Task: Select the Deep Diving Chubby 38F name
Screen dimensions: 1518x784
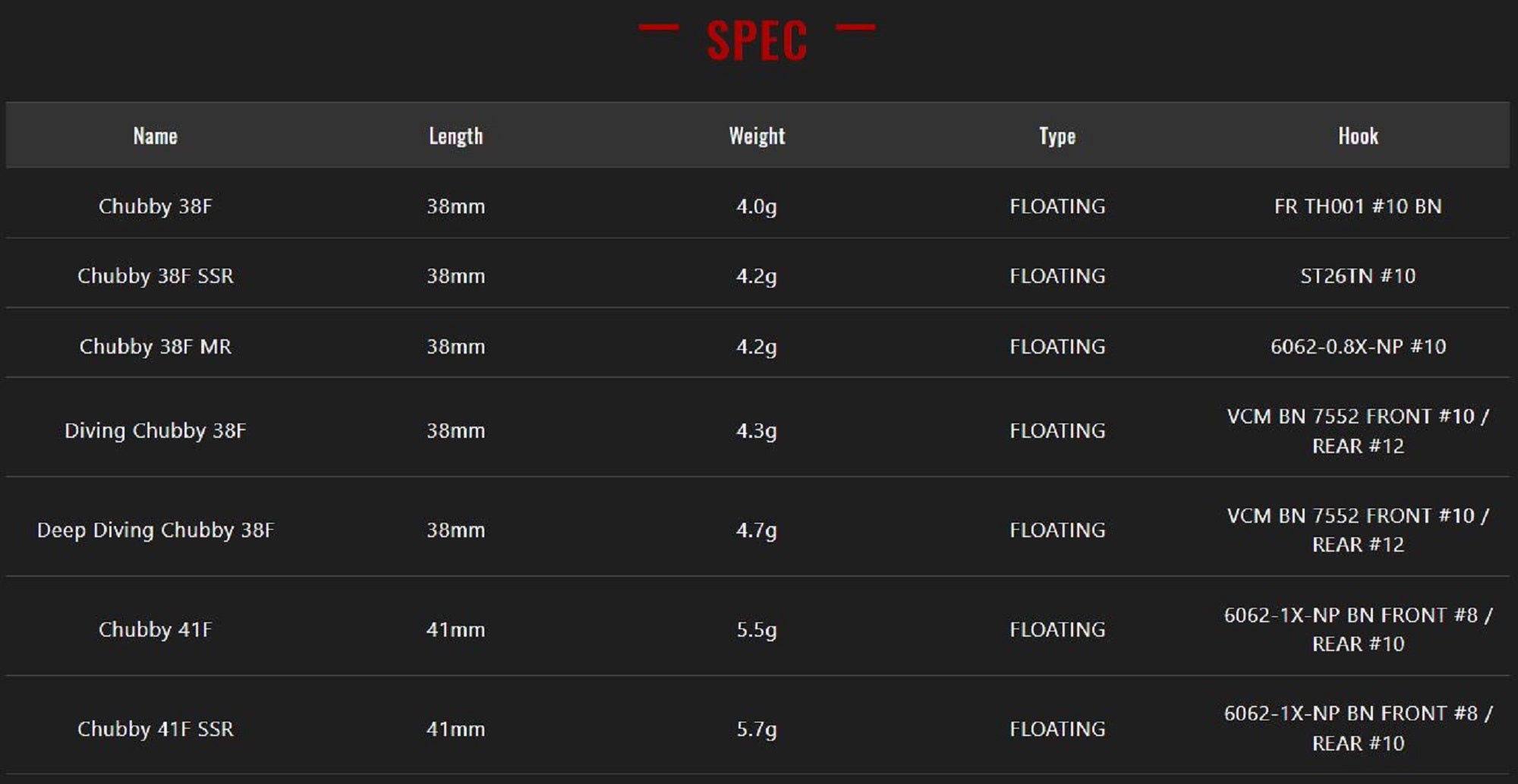Action: coord(155,531)
